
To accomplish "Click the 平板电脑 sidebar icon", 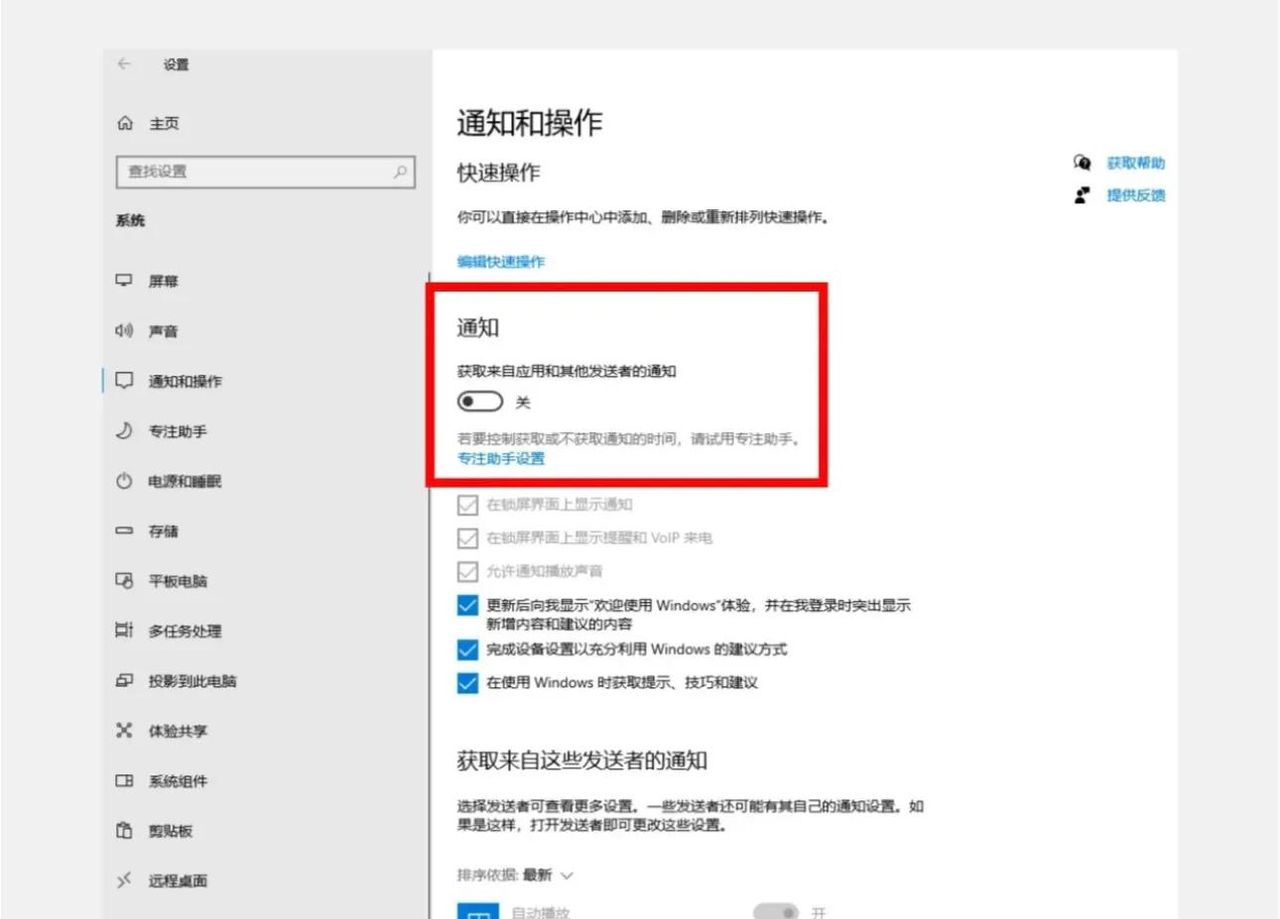I will coord(123,581).
